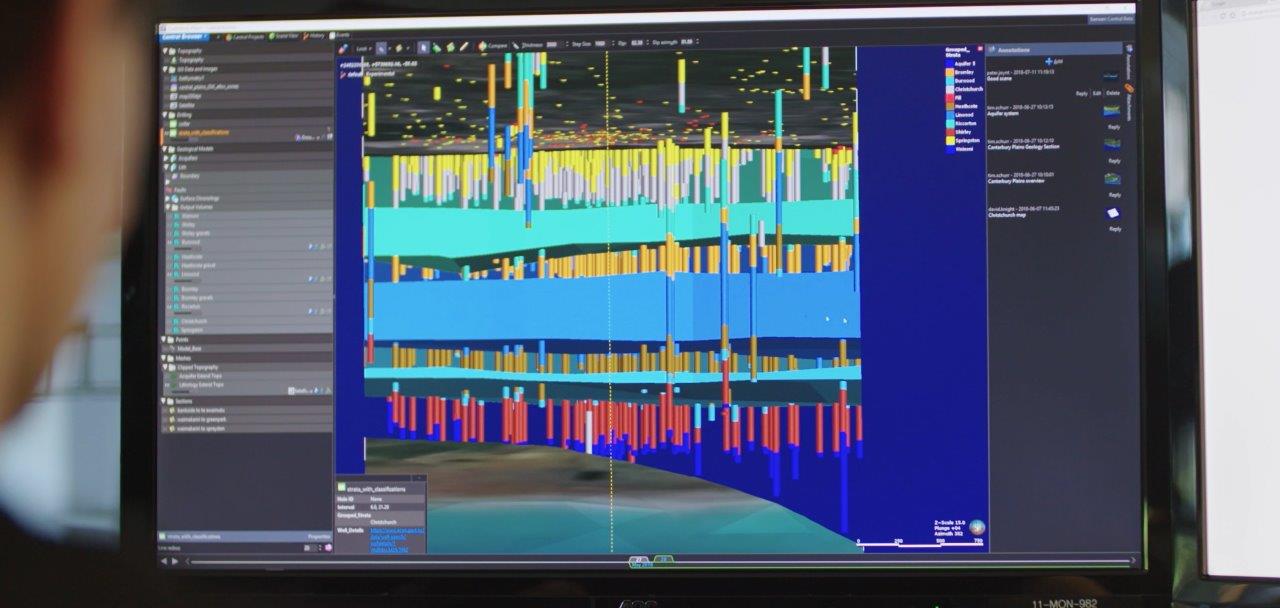Image resolution: width=1280 pixels, height=608 pixels.
Task: Click the Annotations side tab icon
Action: [1128, 63]
